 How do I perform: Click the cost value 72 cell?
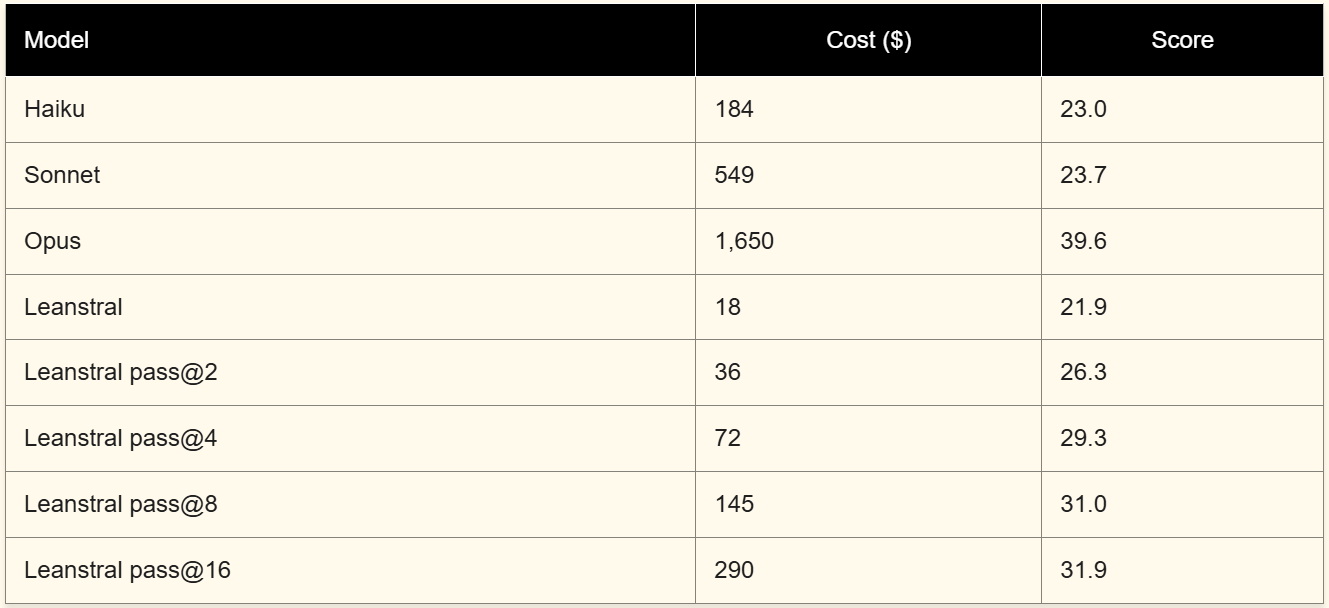click(728, 438)
